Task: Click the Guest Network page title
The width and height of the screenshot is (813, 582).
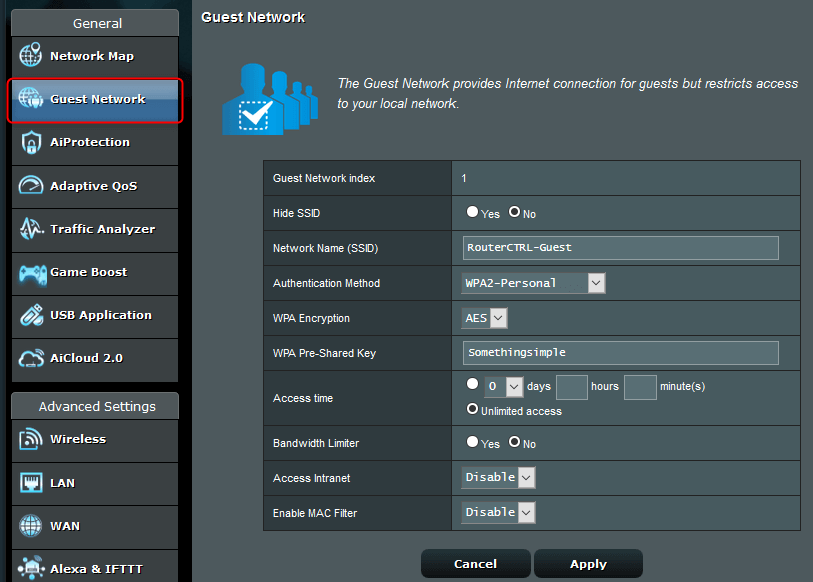Action: (x=253, y=17)
